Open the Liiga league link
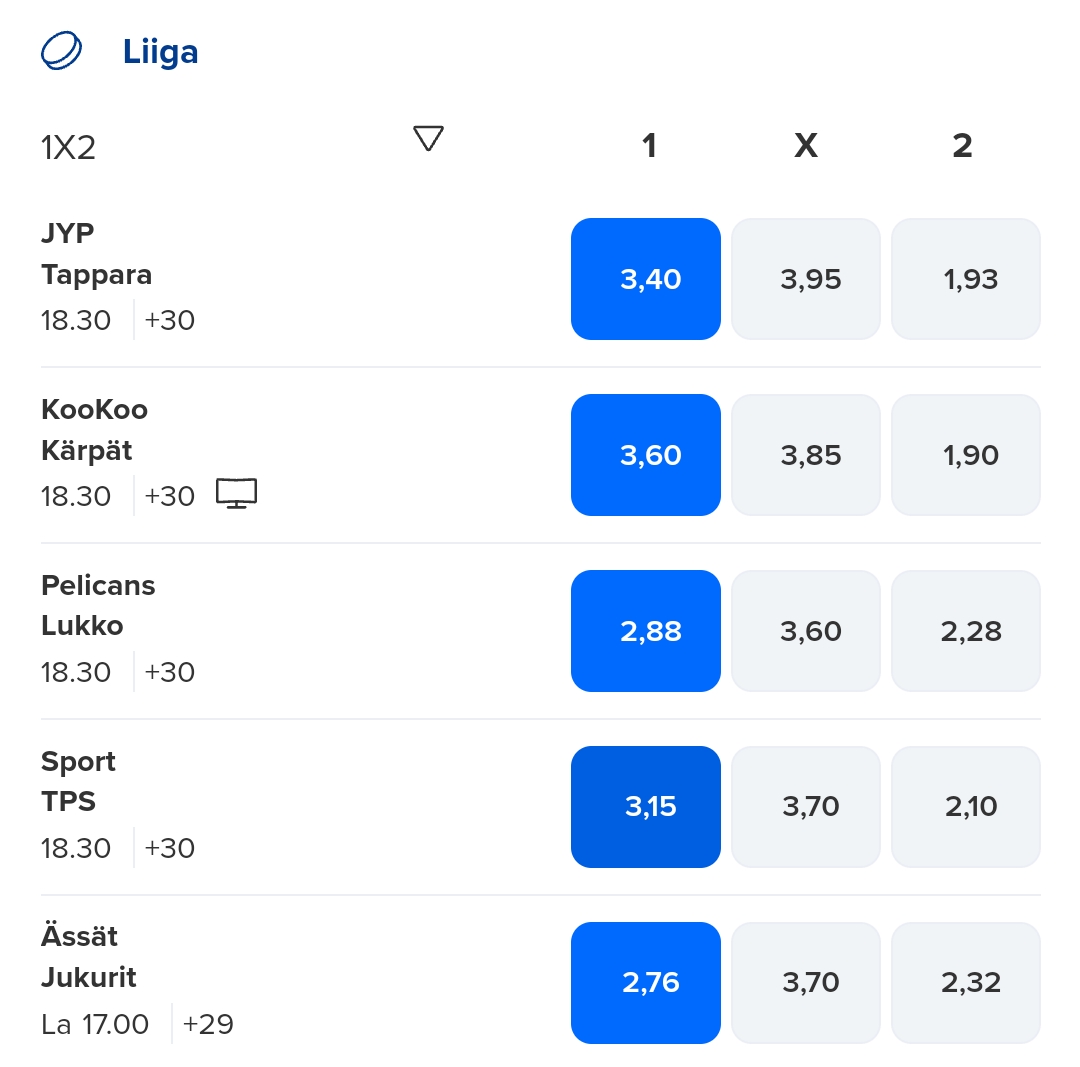Screen dimensions: 1080x1067 (160, 52)
